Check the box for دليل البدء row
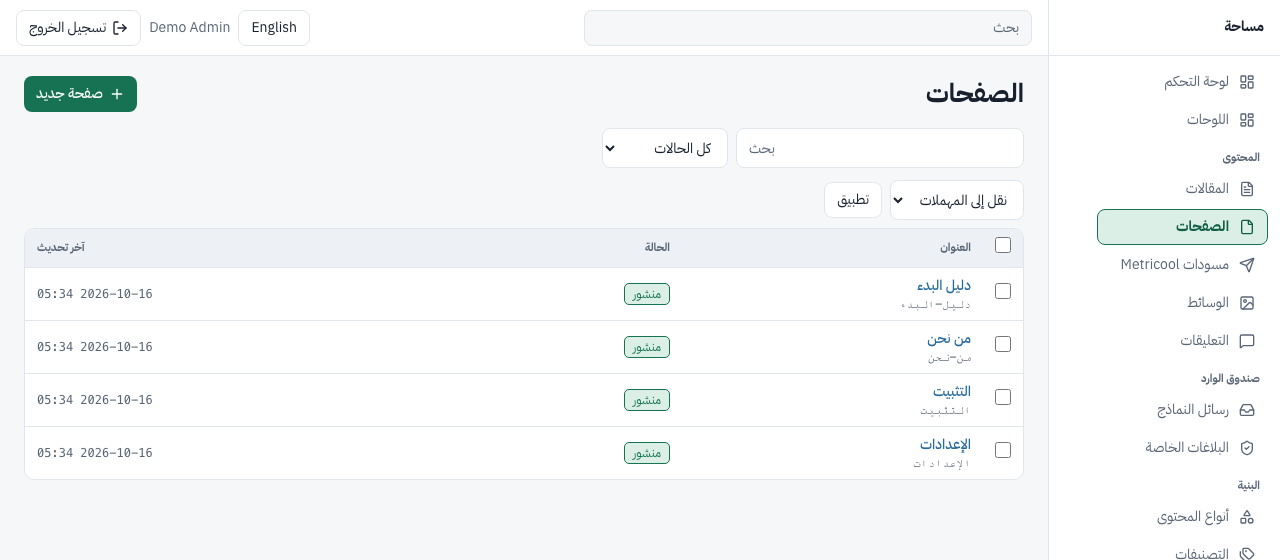 pos(1003,291)
